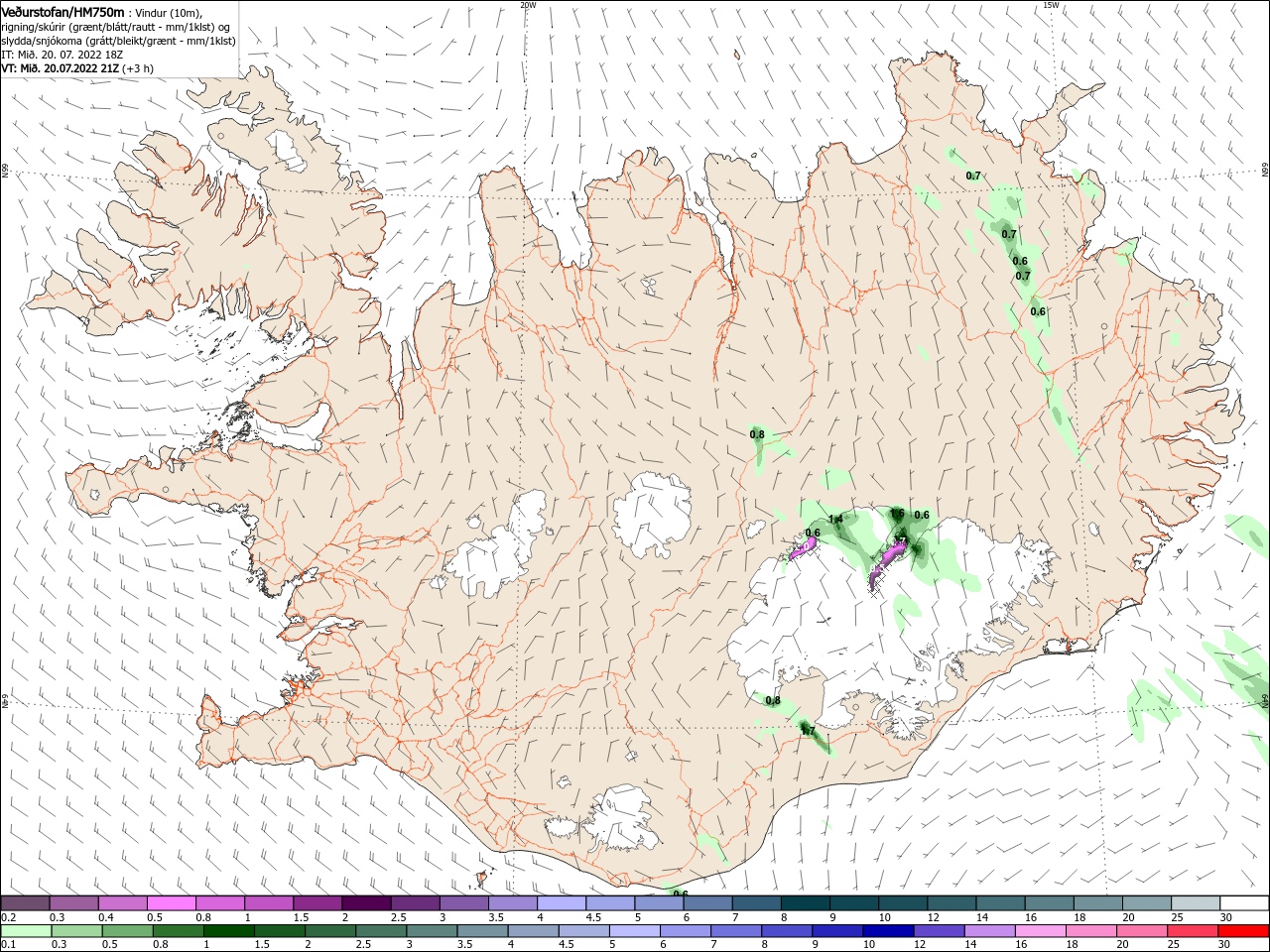1270x952 pixels.
Task: Pick the dark teal 8–9 upper legend swatch
Action: 806,902
